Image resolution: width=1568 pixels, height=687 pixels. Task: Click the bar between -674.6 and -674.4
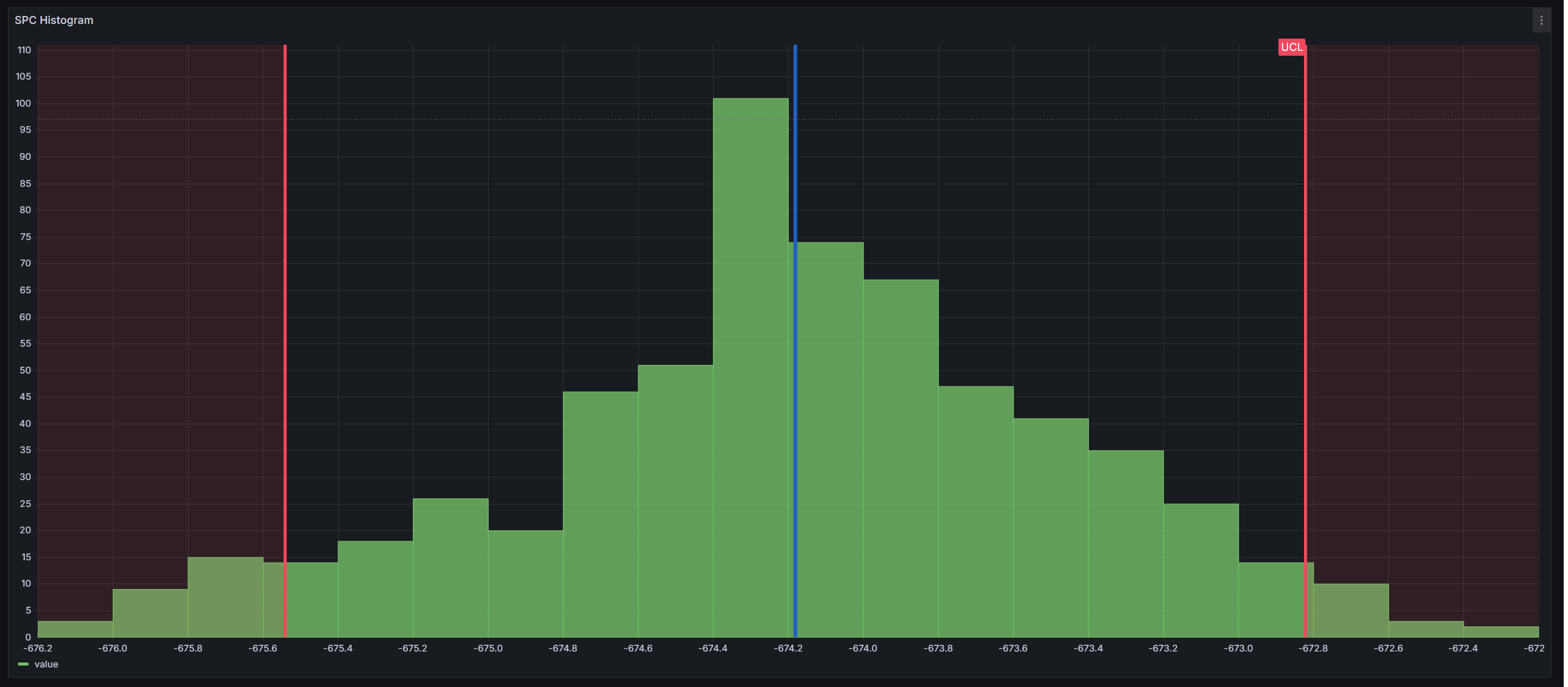[x=676, y=502]
